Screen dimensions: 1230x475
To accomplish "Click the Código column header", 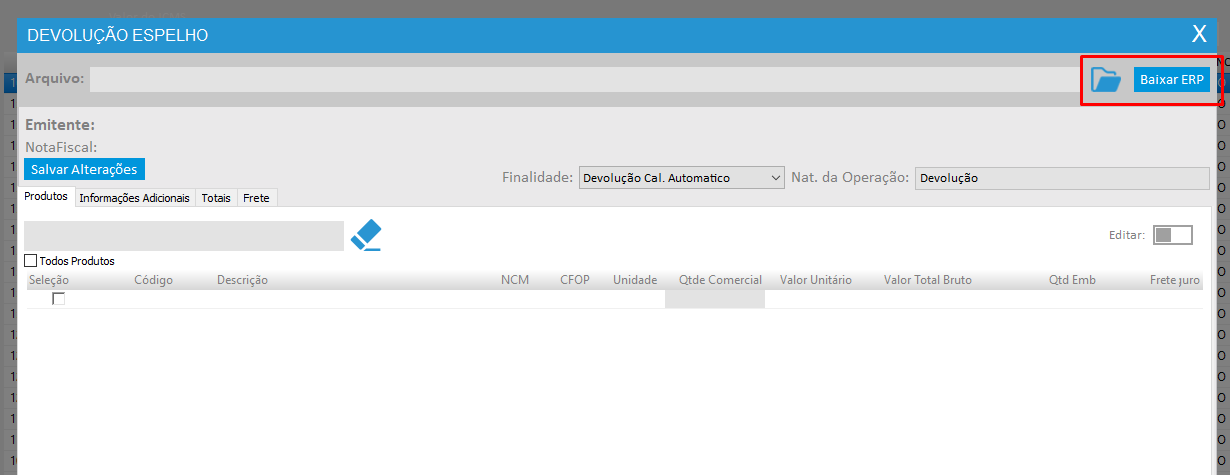I will (x=153, y=280).
